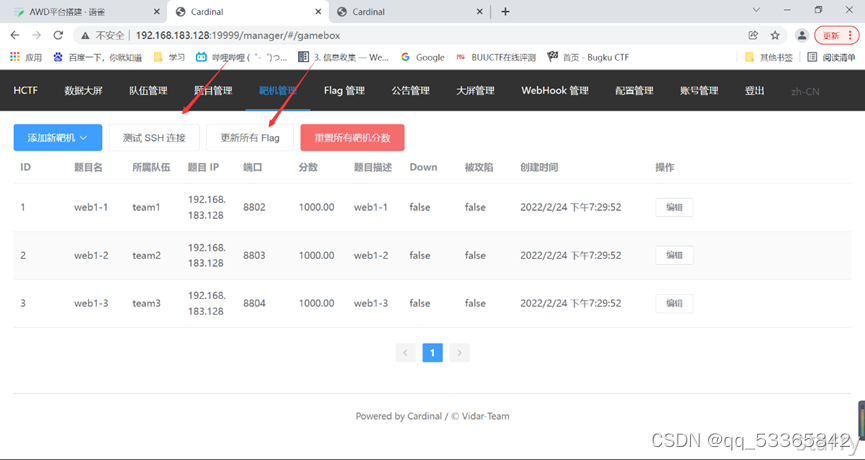Click the team3 所属队伍 cell
This screenshot has width=865, height=460.
(x=147, y=303)
